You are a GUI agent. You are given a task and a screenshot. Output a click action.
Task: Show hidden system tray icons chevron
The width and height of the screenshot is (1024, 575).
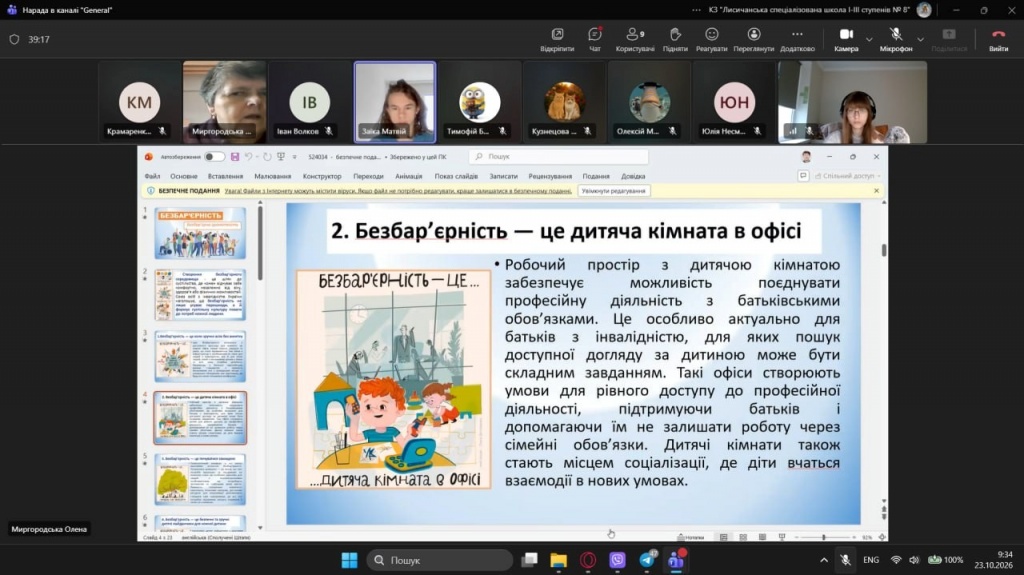tap(824, 560)
